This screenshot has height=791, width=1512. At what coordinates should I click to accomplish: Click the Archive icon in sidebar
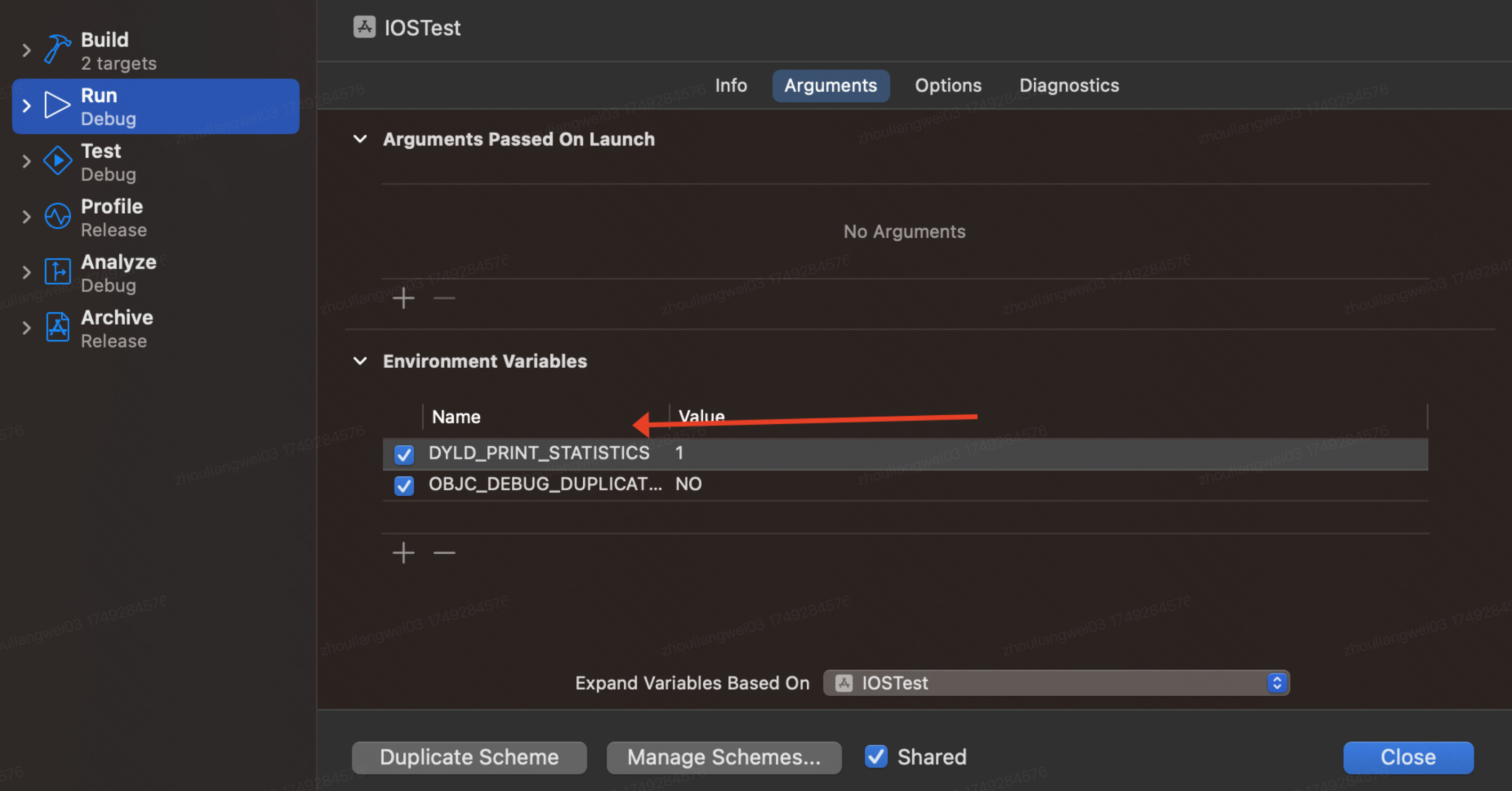58,327
